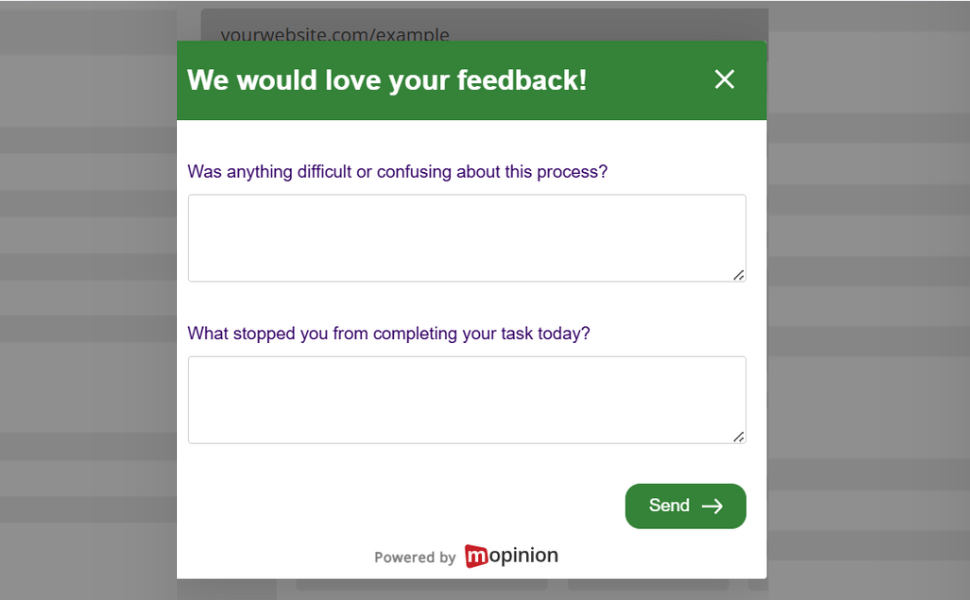Click the resize grip of the first text area
The height and width of the screenshot is (600, 970).
point(740,275)
